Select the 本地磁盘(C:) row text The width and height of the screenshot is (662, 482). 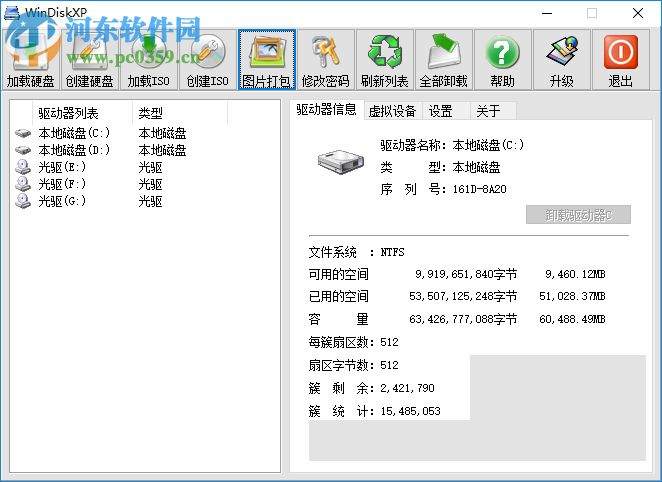(74, 133)
